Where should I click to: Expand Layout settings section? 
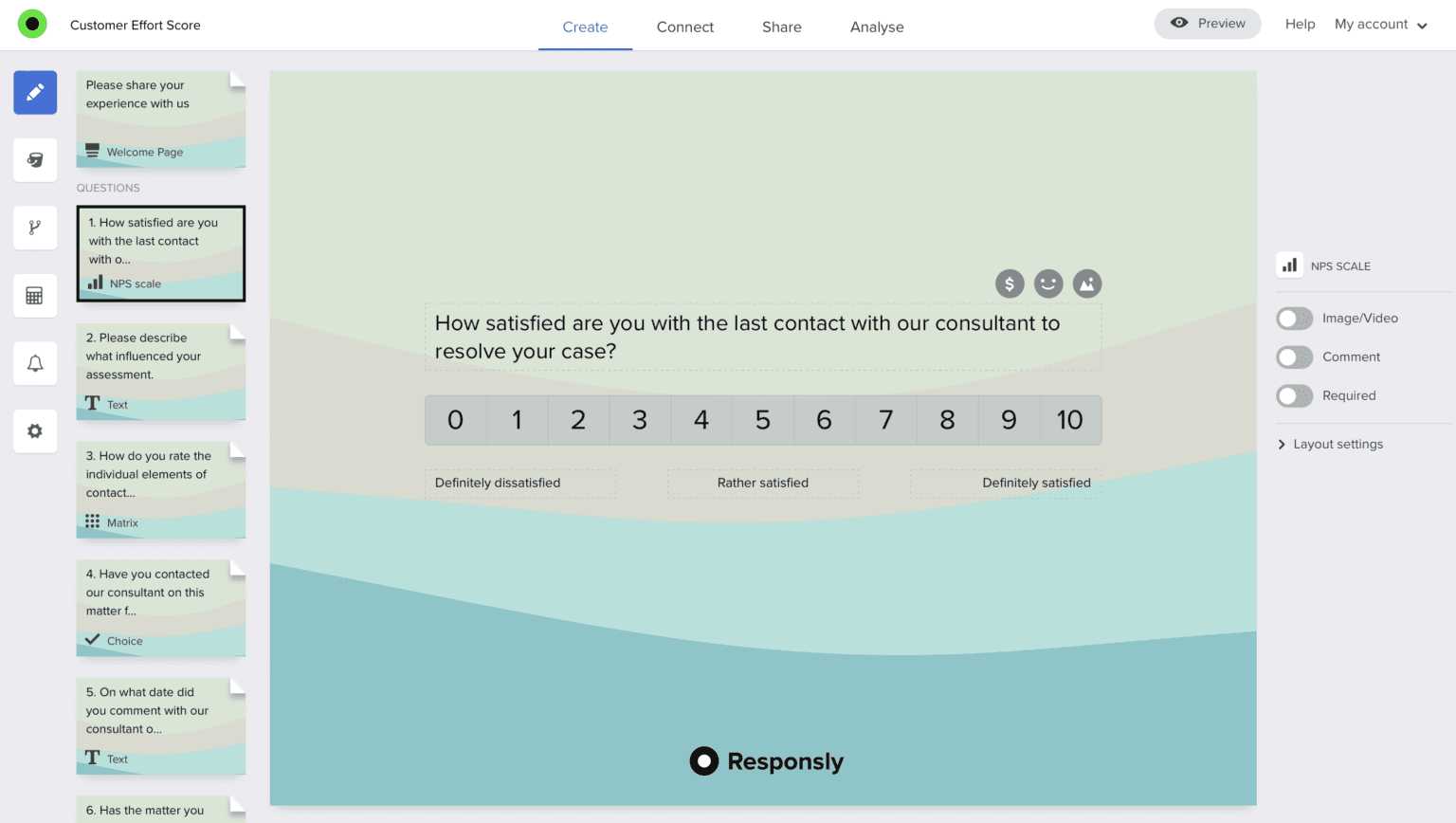point(1330,444)
